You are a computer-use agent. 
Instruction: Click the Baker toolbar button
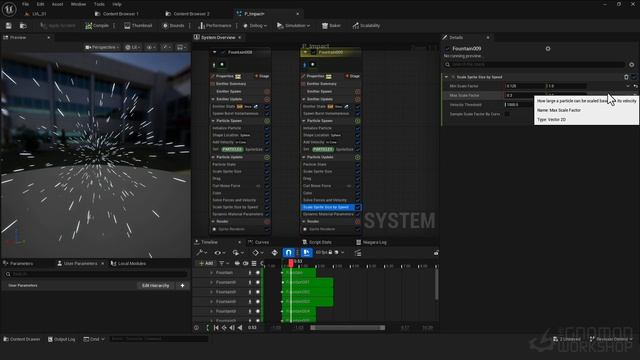(331, 26)
